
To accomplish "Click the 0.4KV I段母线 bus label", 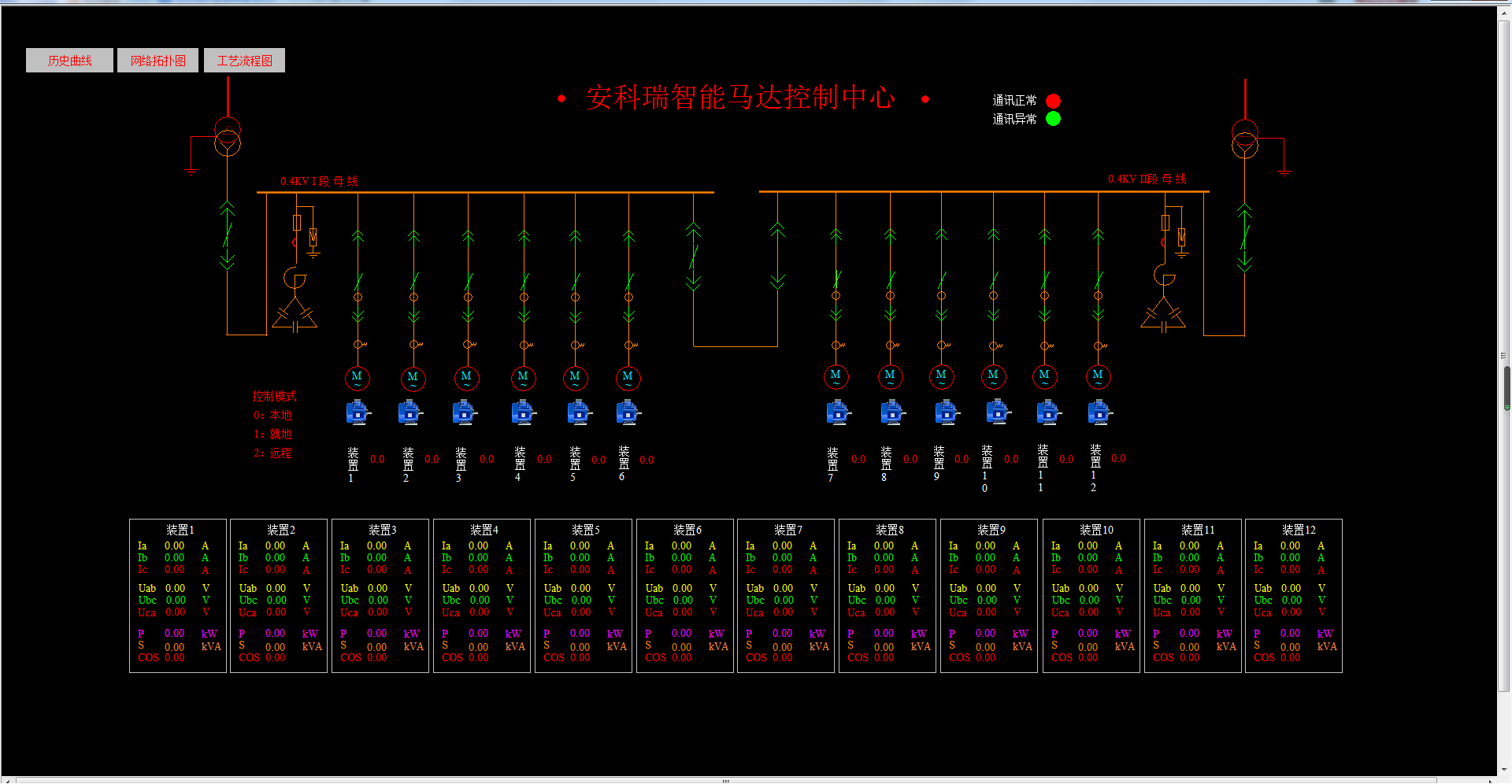I will 319,181.
